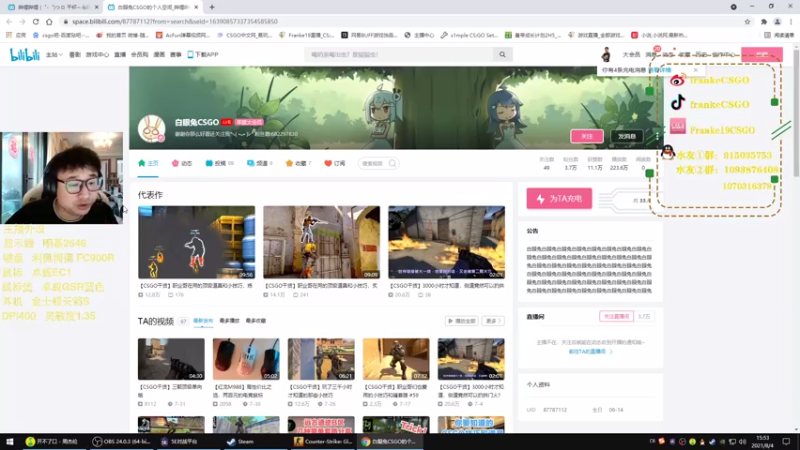800x450 pixels.
Task: Open 大会员 in the header
Action: 631,55
